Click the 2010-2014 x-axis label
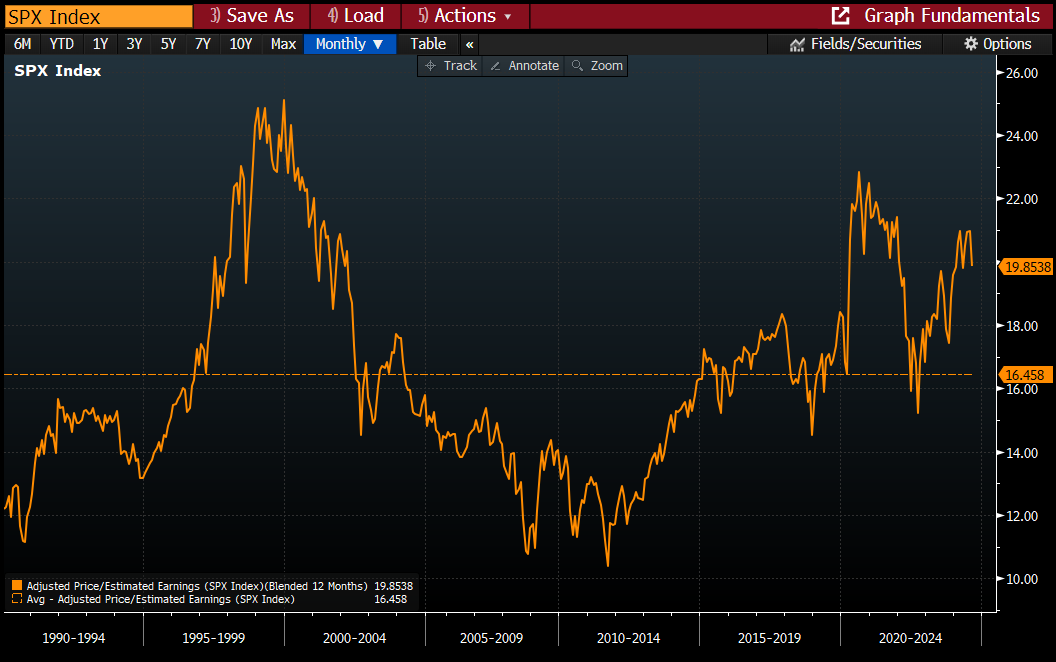This screenshot has width=1056, height=662. (x=628, y=638)
